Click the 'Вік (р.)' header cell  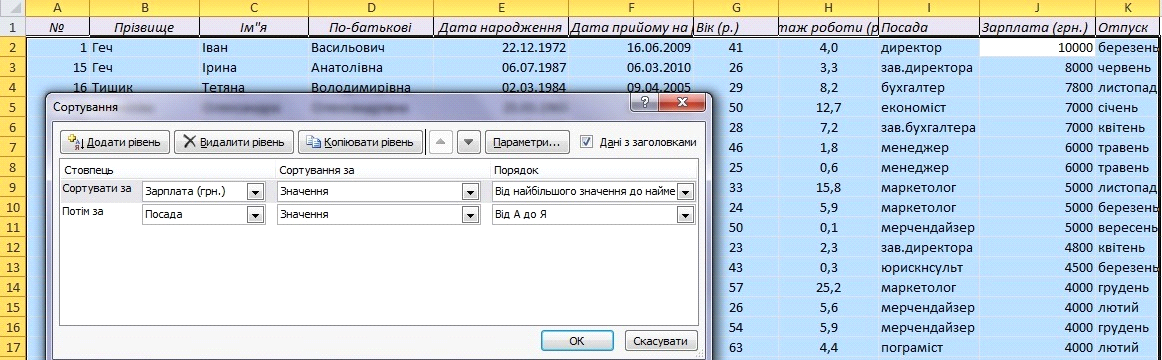(736, 27)
